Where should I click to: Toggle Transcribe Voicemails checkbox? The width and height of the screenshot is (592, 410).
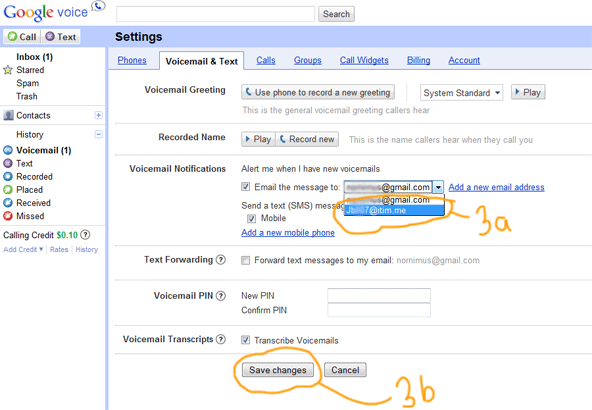pyautogui.click(x=245, y=340)
